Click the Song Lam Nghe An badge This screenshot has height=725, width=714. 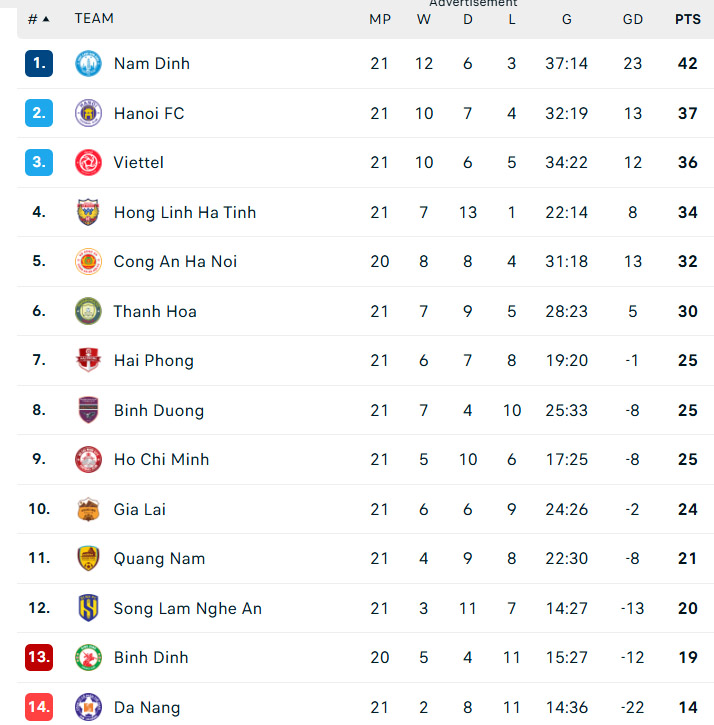coord(88,608)
